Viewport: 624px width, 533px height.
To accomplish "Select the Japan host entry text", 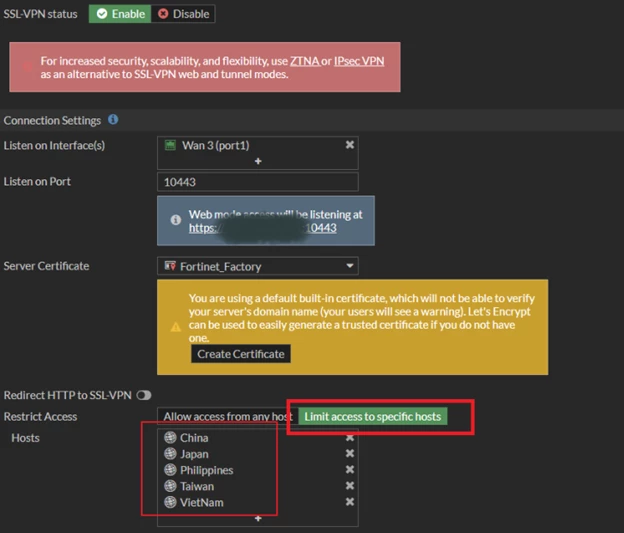I will click(194, 454).
